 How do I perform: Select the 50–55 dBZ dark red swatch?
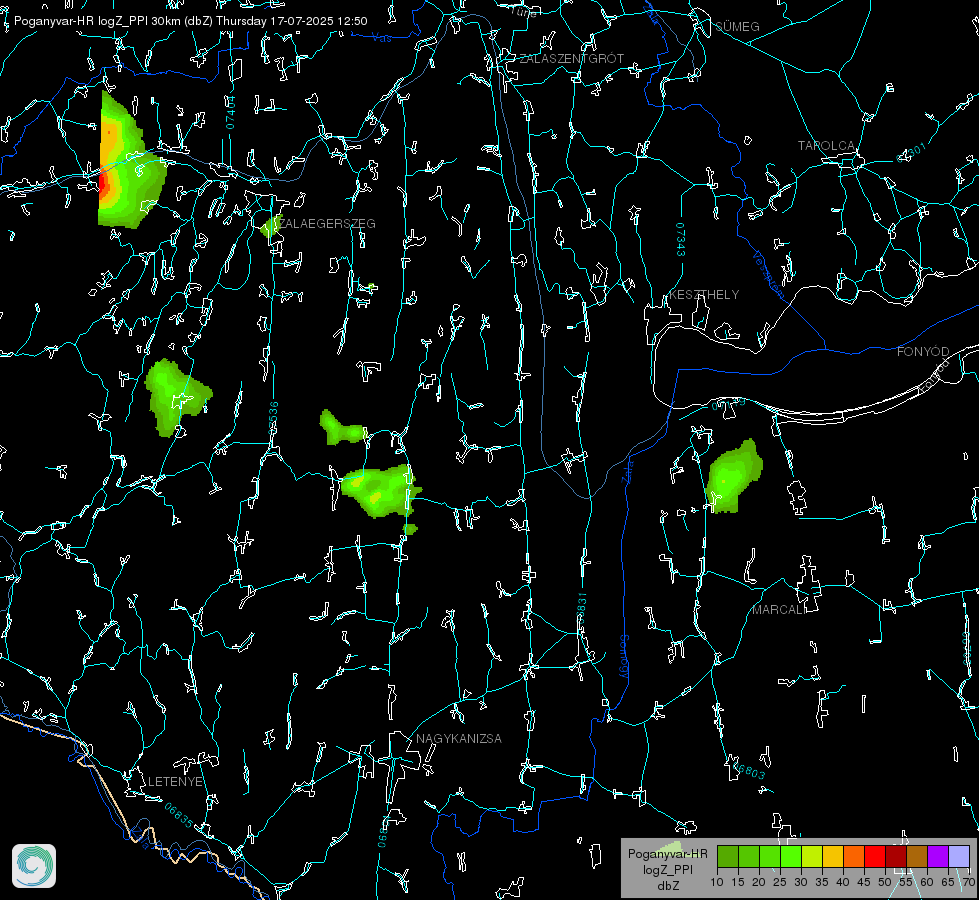pos(896,856)
